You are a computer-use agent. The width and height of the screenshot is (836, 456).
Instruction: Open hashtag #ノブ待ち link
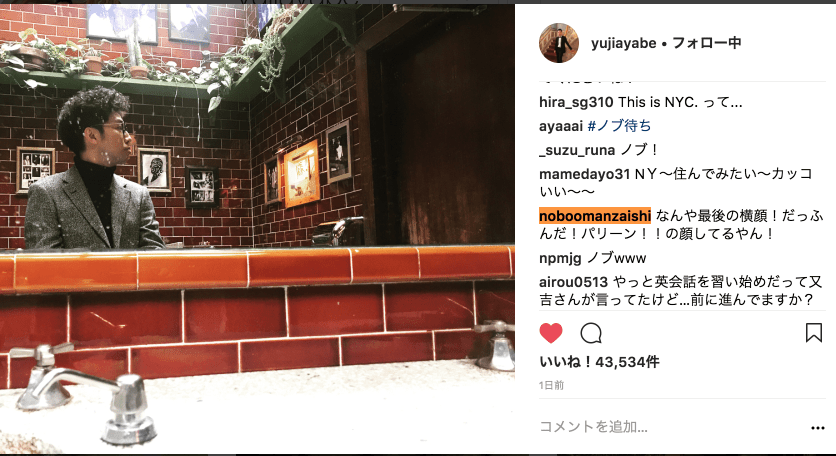(619, 126)
